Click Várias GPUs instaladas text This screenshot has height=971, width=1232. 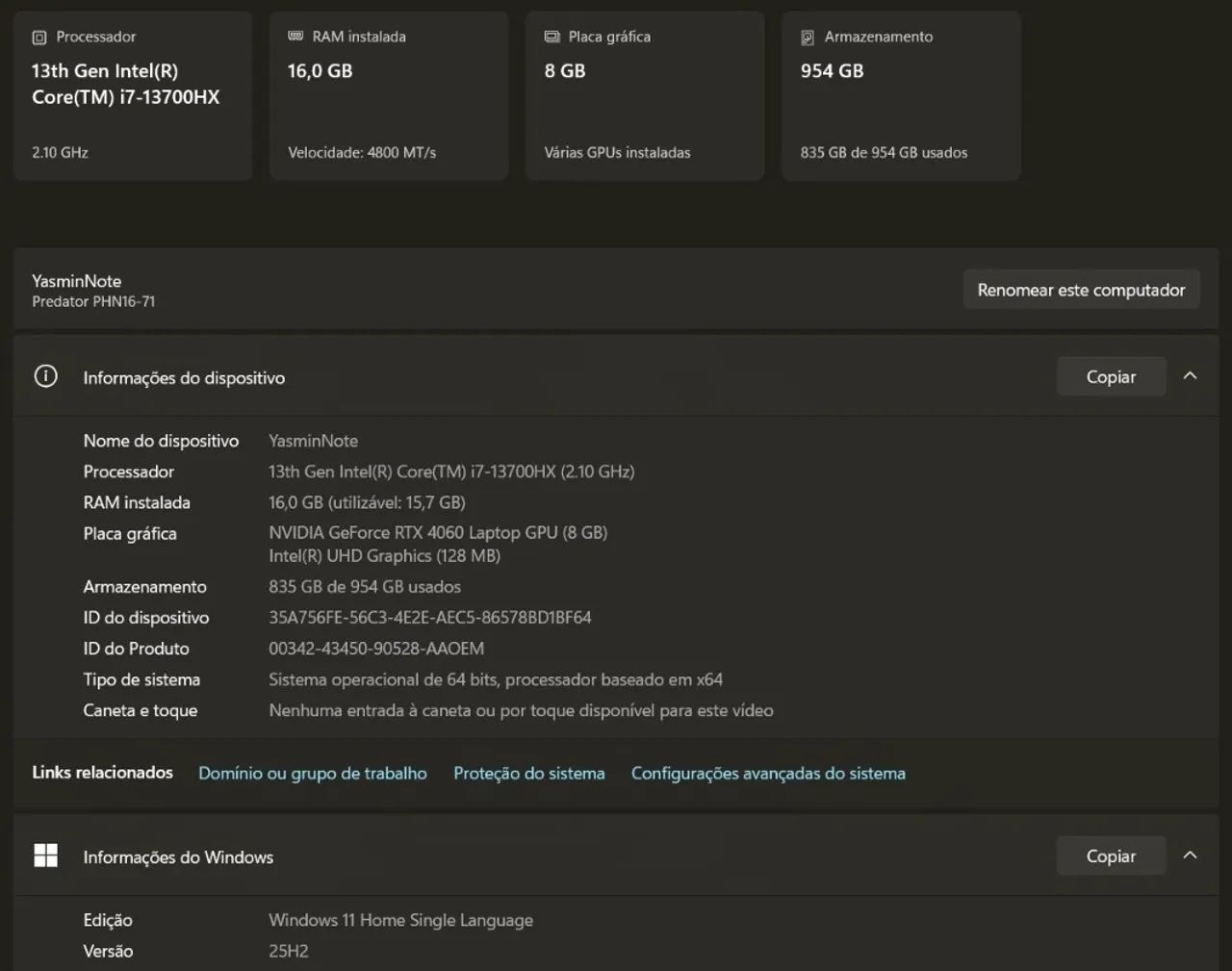pyautogui.click(x=617, y=152)
